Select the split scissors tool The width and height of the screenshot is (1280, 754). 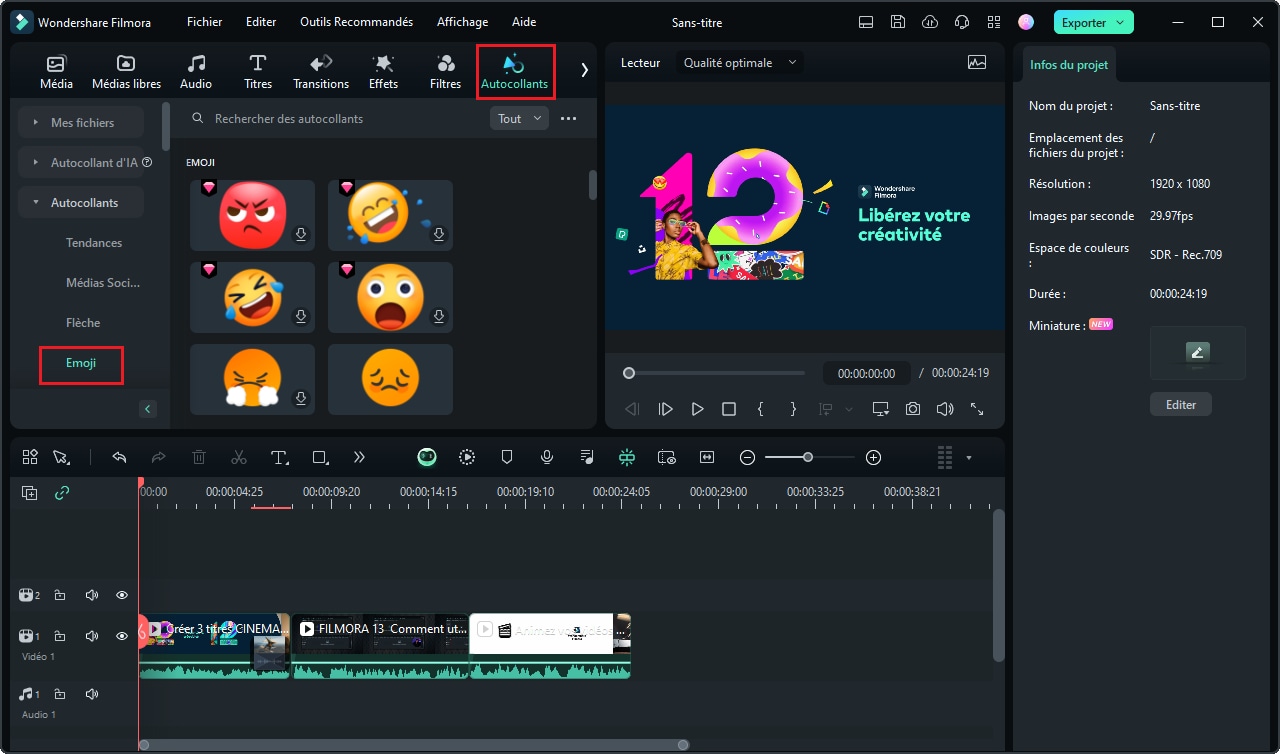point(238,457)
